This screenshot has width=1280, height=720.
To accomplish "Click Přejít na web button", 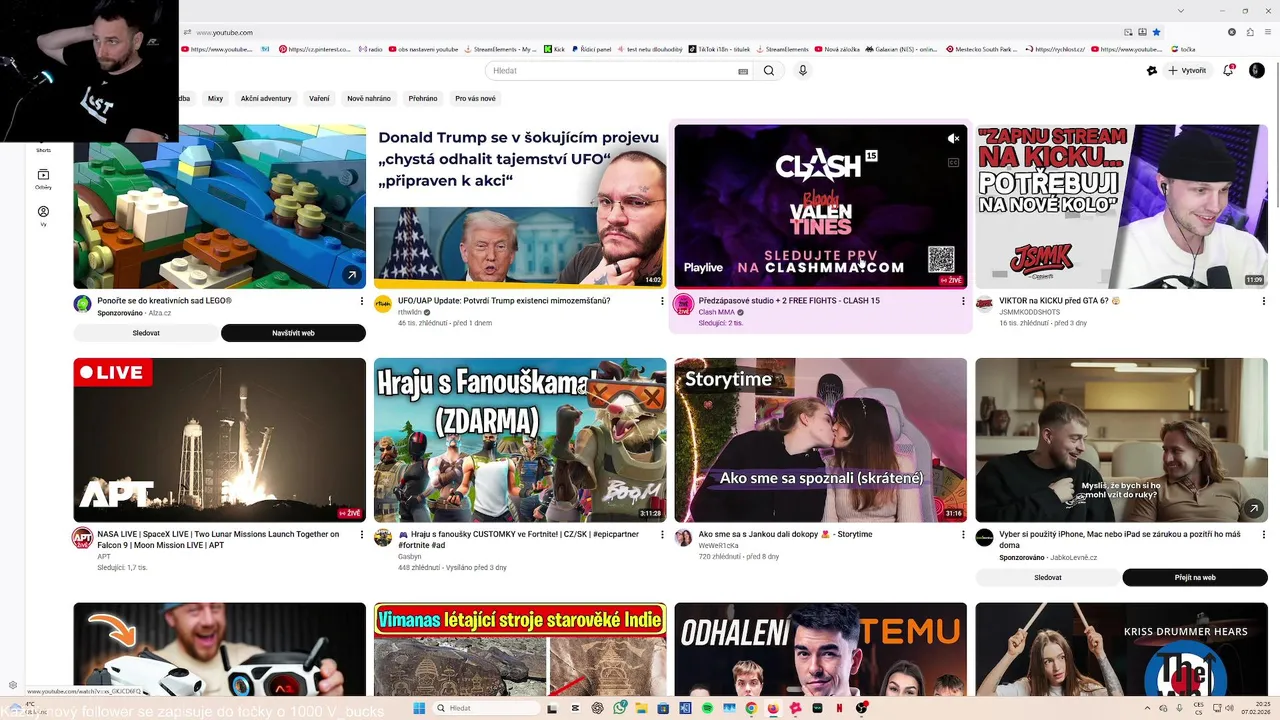I will (1195, 577).
